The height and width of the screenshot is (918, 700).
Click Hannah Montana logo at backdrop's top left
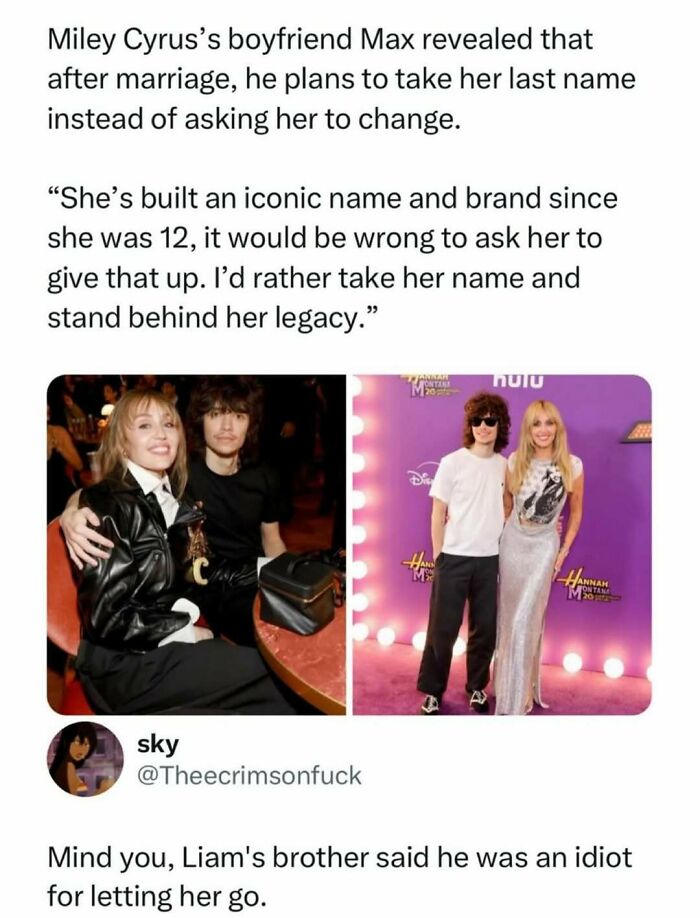click(431, 385)
